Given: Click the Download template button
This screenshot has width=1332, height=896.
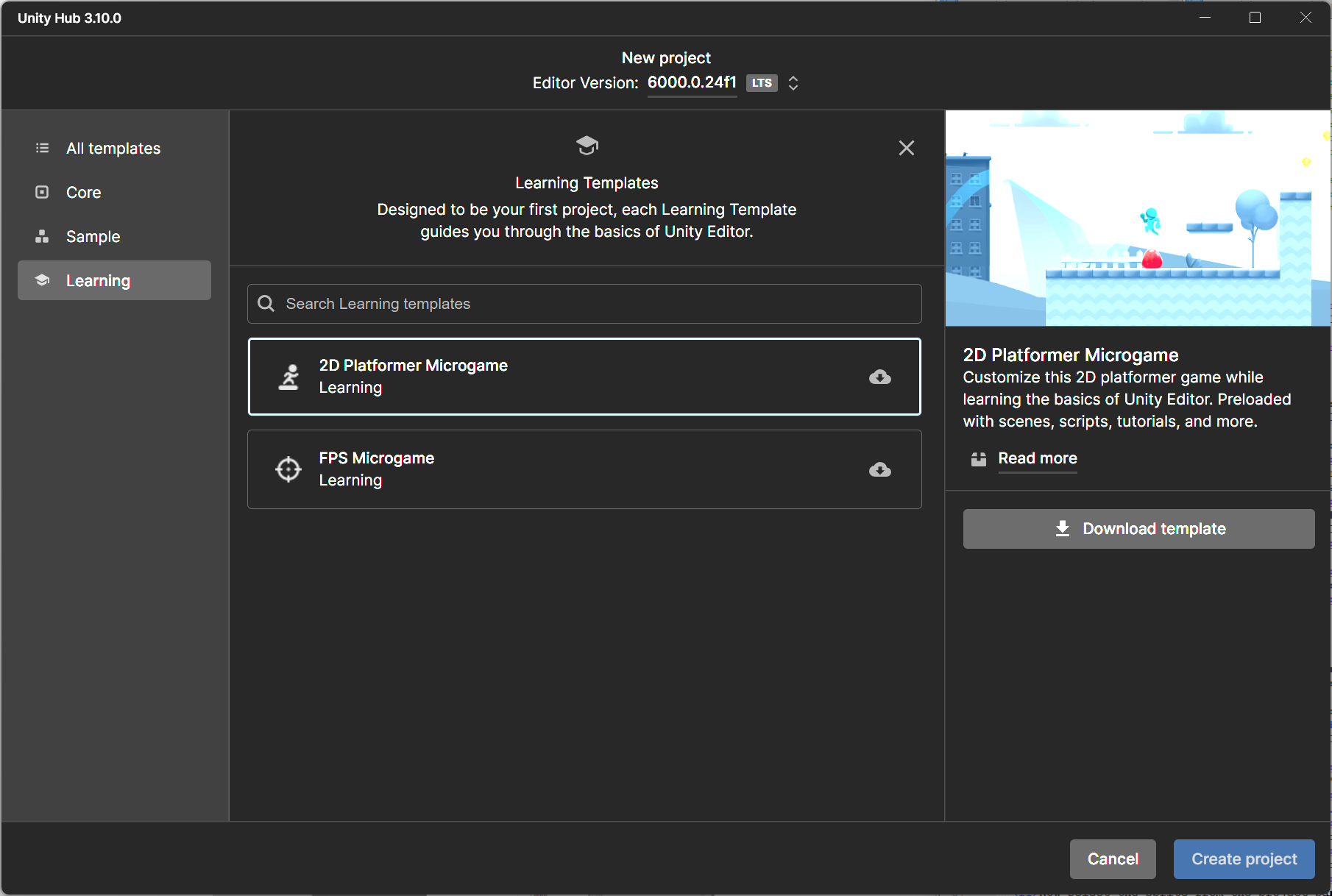Looking at the screenshot, I should (x=1138, y=528).
